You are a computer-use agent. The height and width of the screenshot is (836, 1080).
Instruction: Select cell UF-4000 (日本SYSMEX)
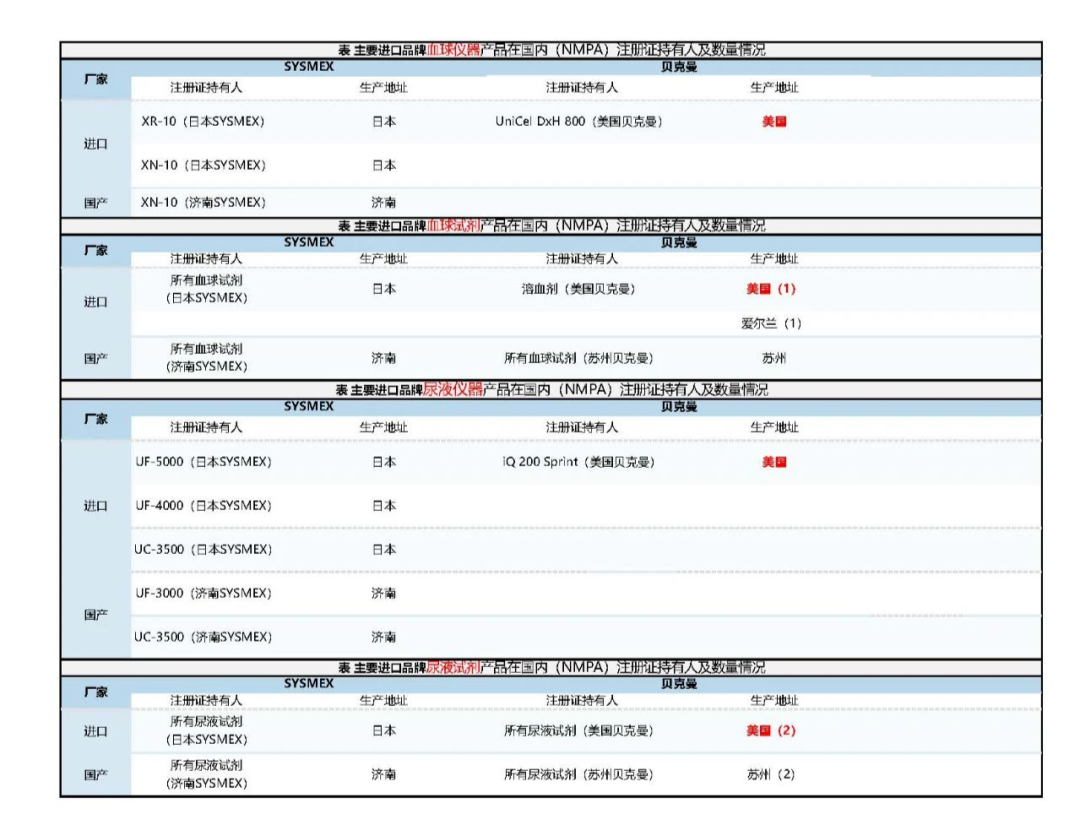(x=203, y=506)
